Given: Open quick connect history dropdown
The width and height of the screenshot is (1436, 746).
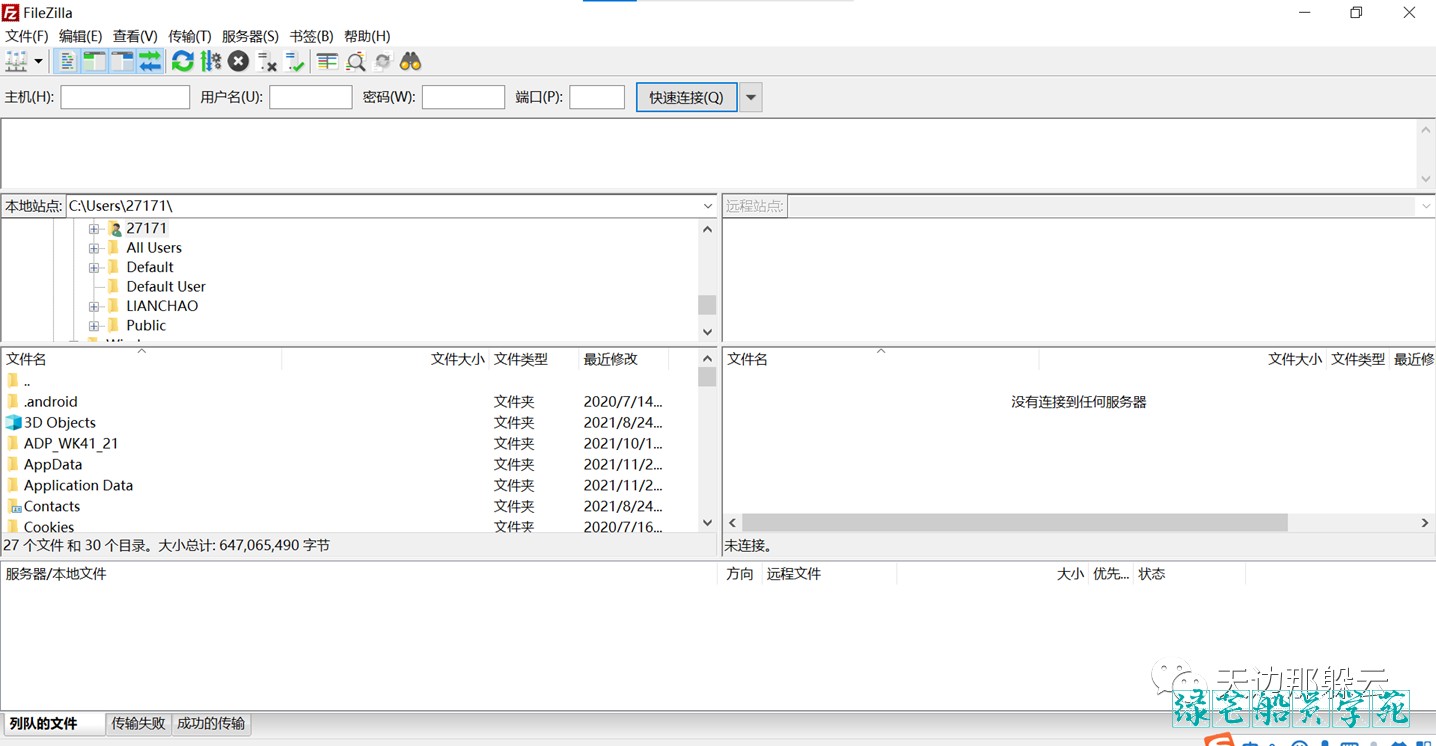Looking at the screenshot, I should (750, 97).
